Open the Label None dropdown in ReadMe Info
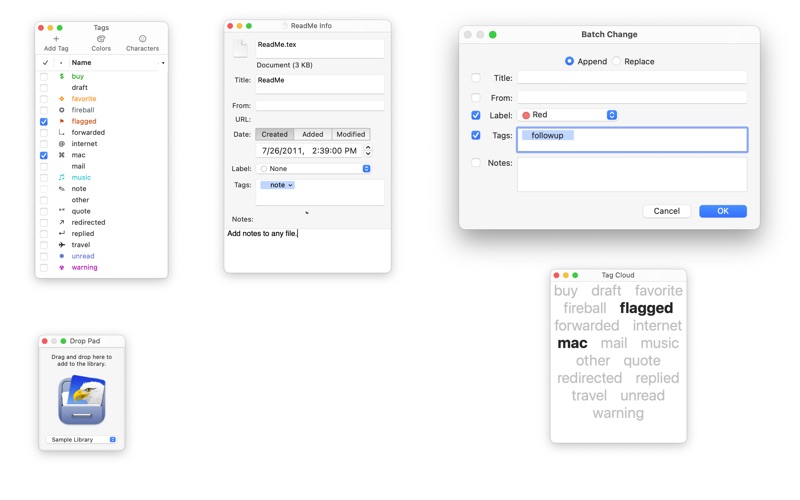 click(x=314, y=169)
